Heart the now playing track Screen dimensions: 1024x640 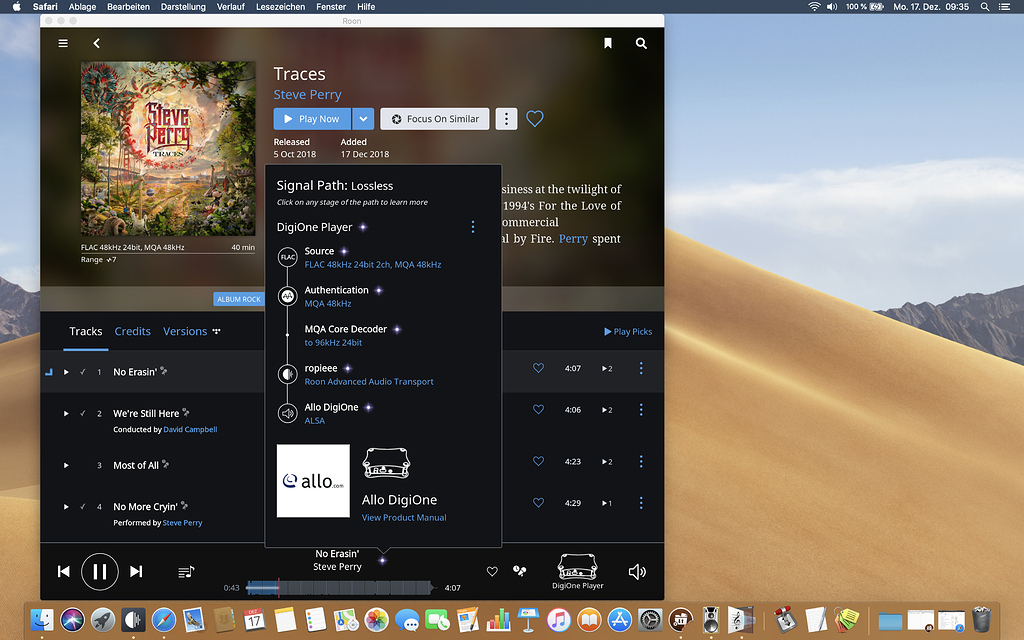coord(492,571)
